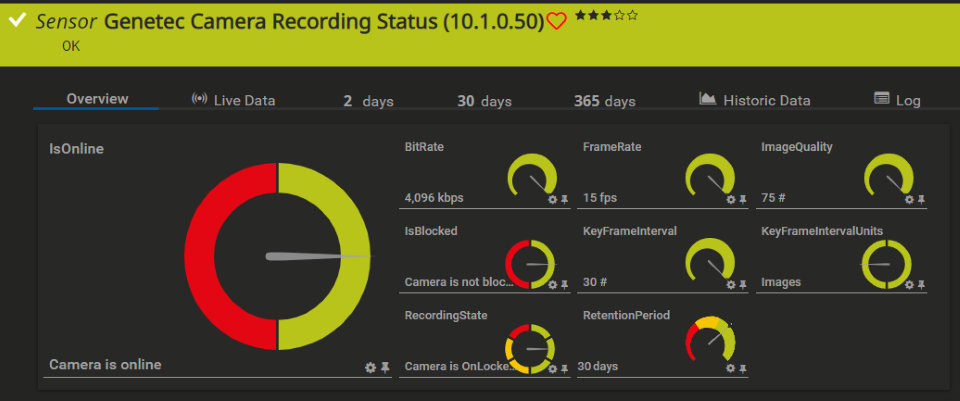960x401 pixels.
Task: Click the IsOnline channel label
Action: (77, 149)
